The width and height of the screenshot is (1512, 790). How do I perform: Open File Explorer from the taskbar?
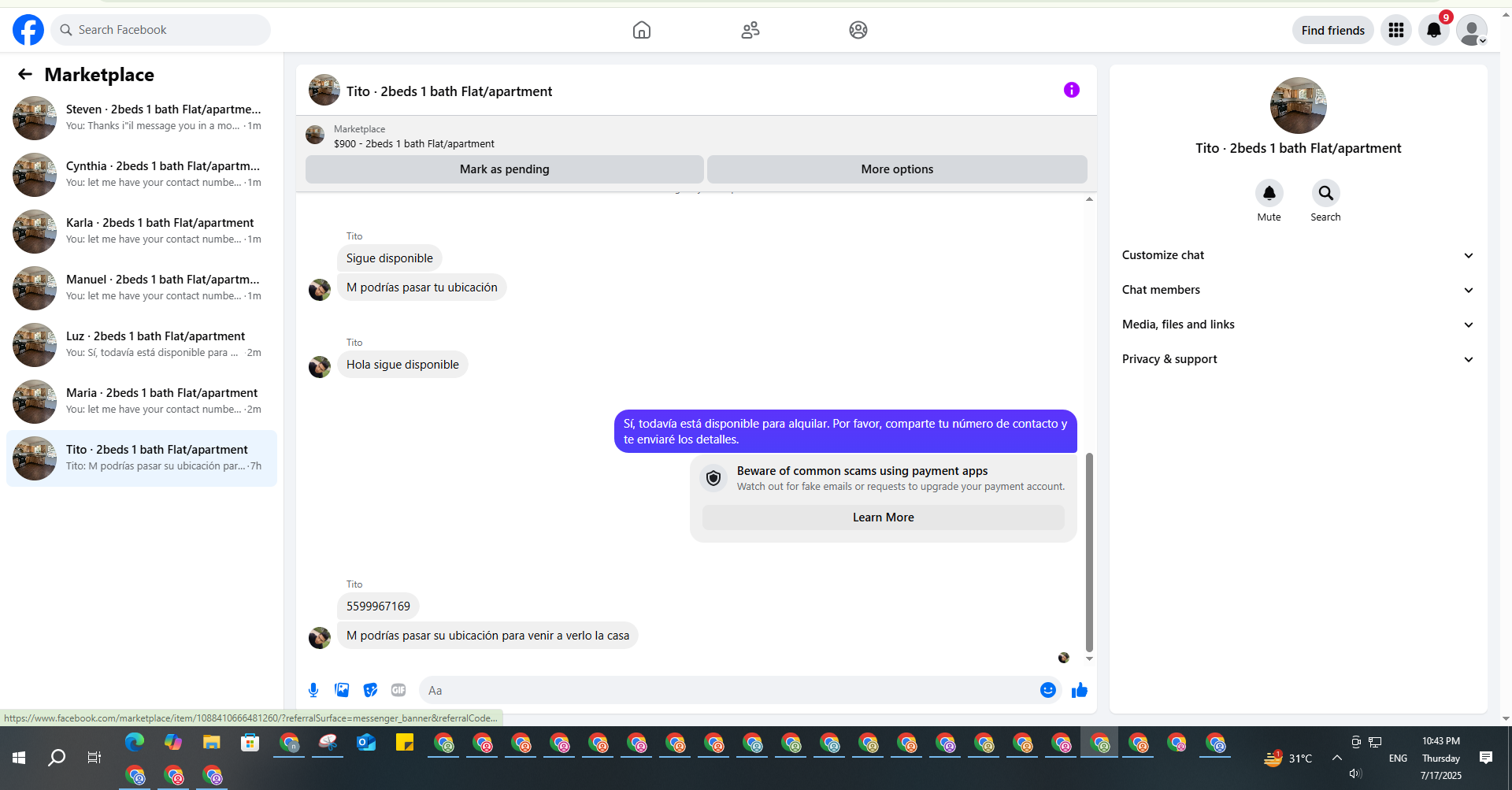click(x=212, y=742)
